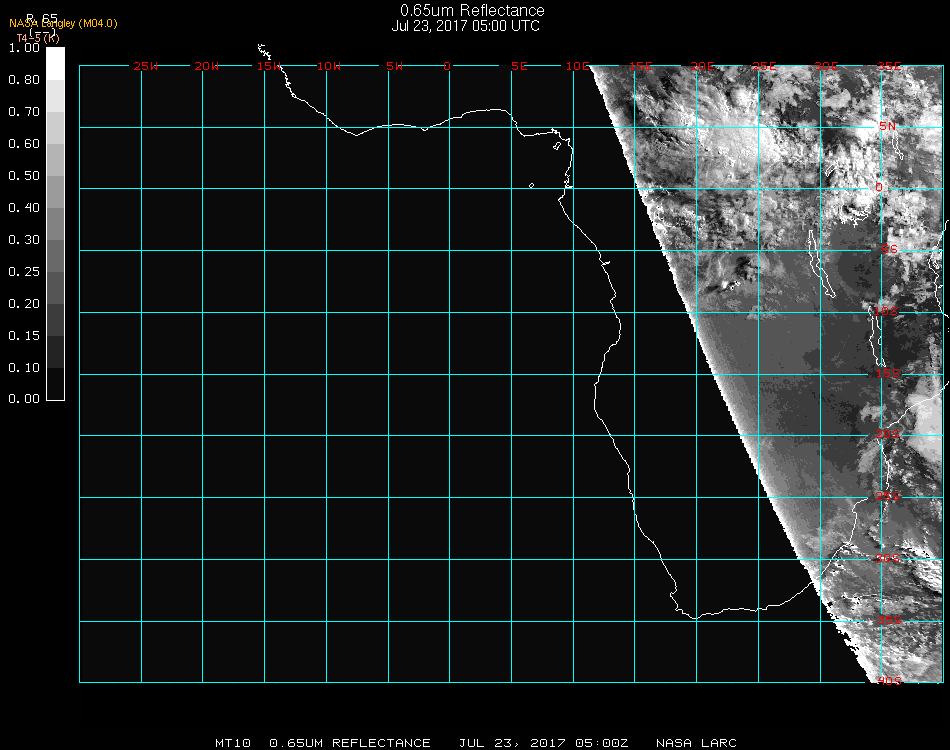Click the 5W longitude label
This screenshot has height=750, width=950.
click(394, 66)
